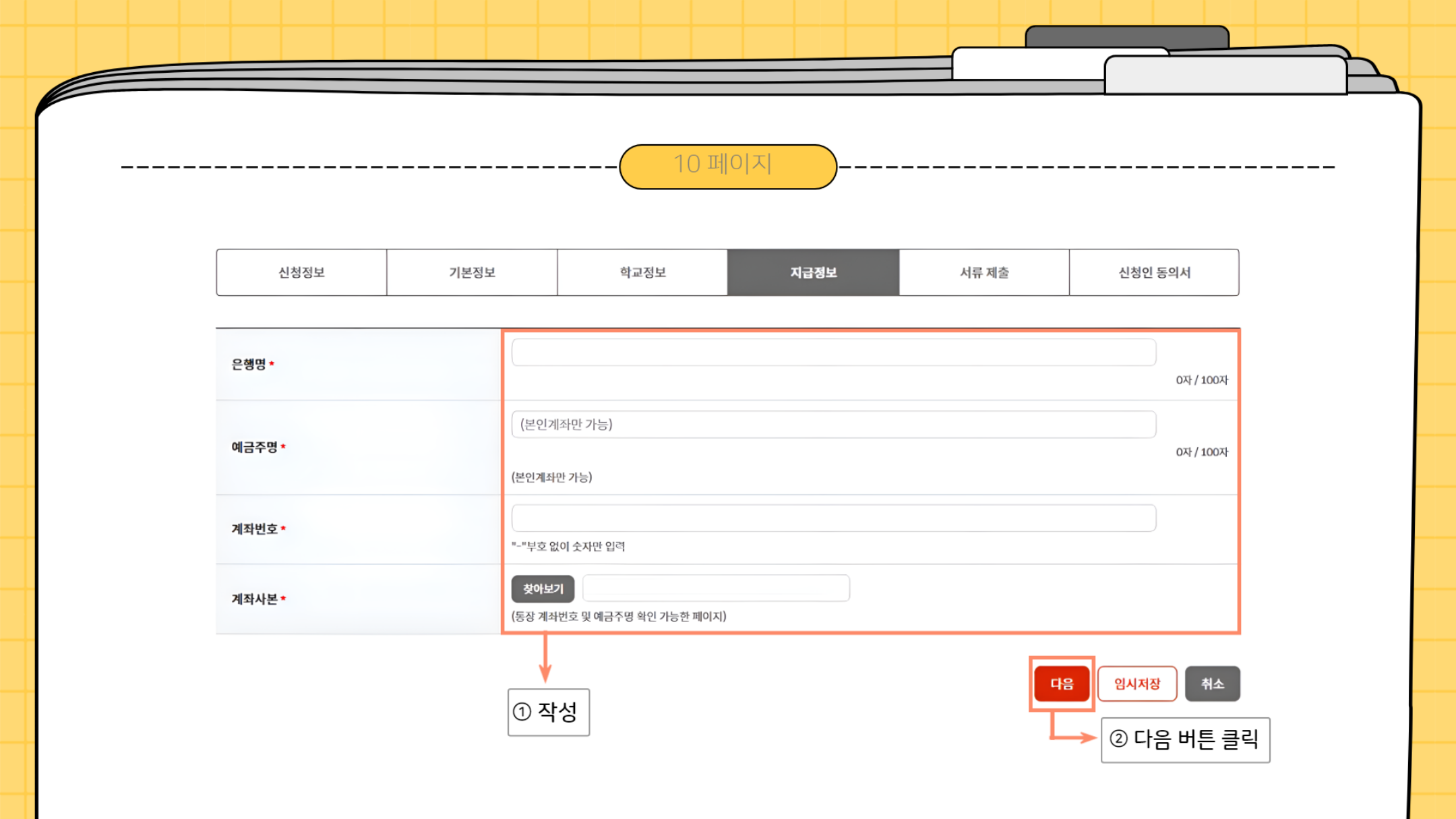Click the dark gray folder tab
Viewport: 1456px width, 819px height.
pos(1126,36)
